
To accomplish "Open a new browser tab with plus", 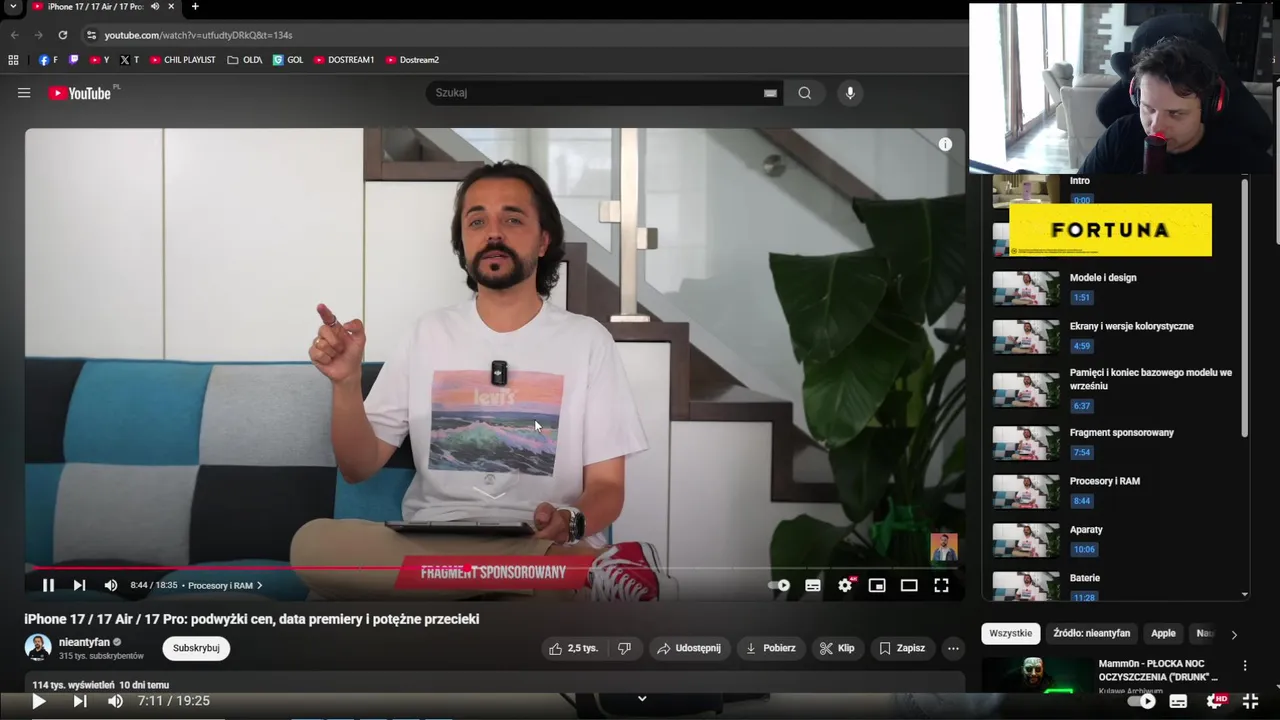I will 195,7.
